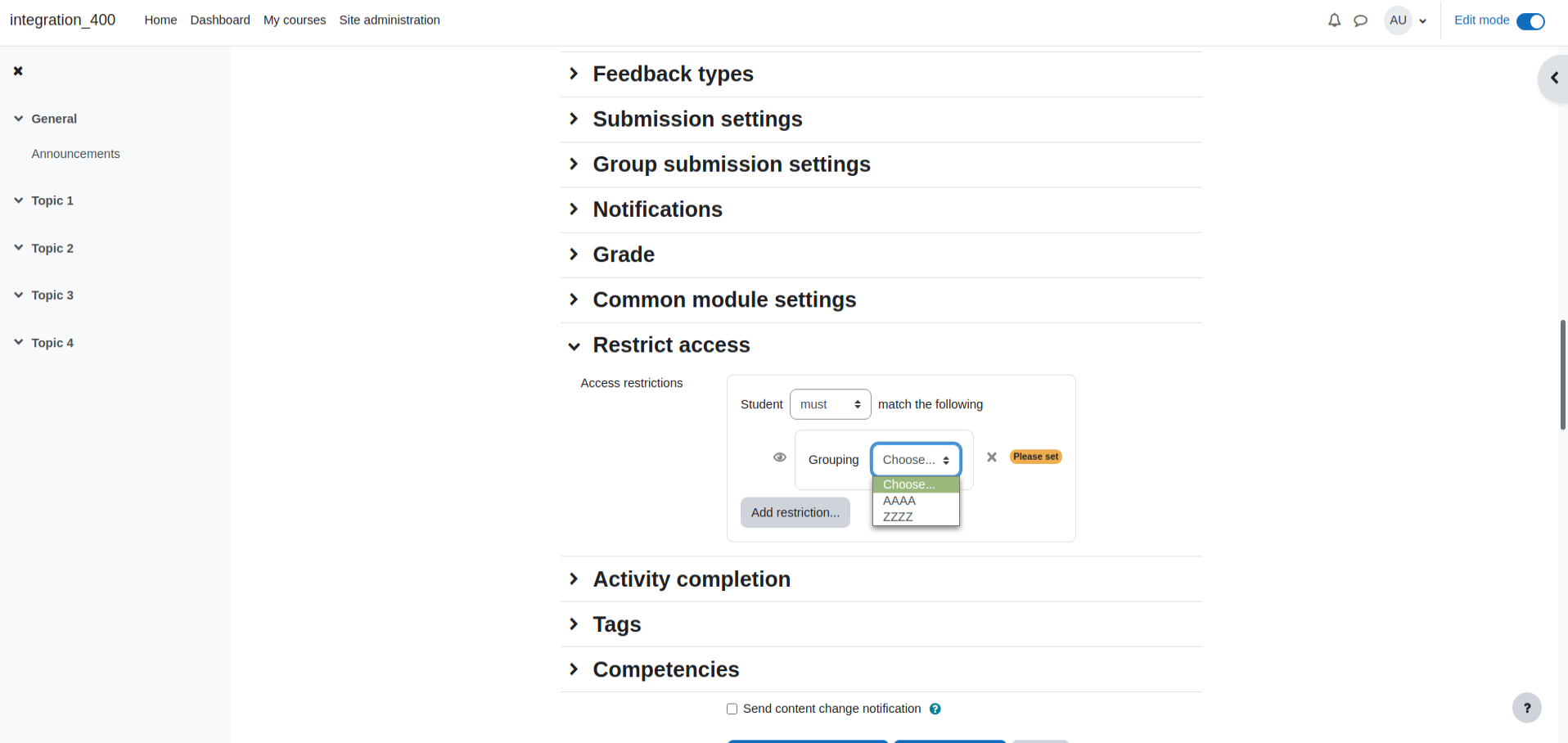1568x743 pixels.
Task: Collapse the Restrict access section
Action: point(671,345)
